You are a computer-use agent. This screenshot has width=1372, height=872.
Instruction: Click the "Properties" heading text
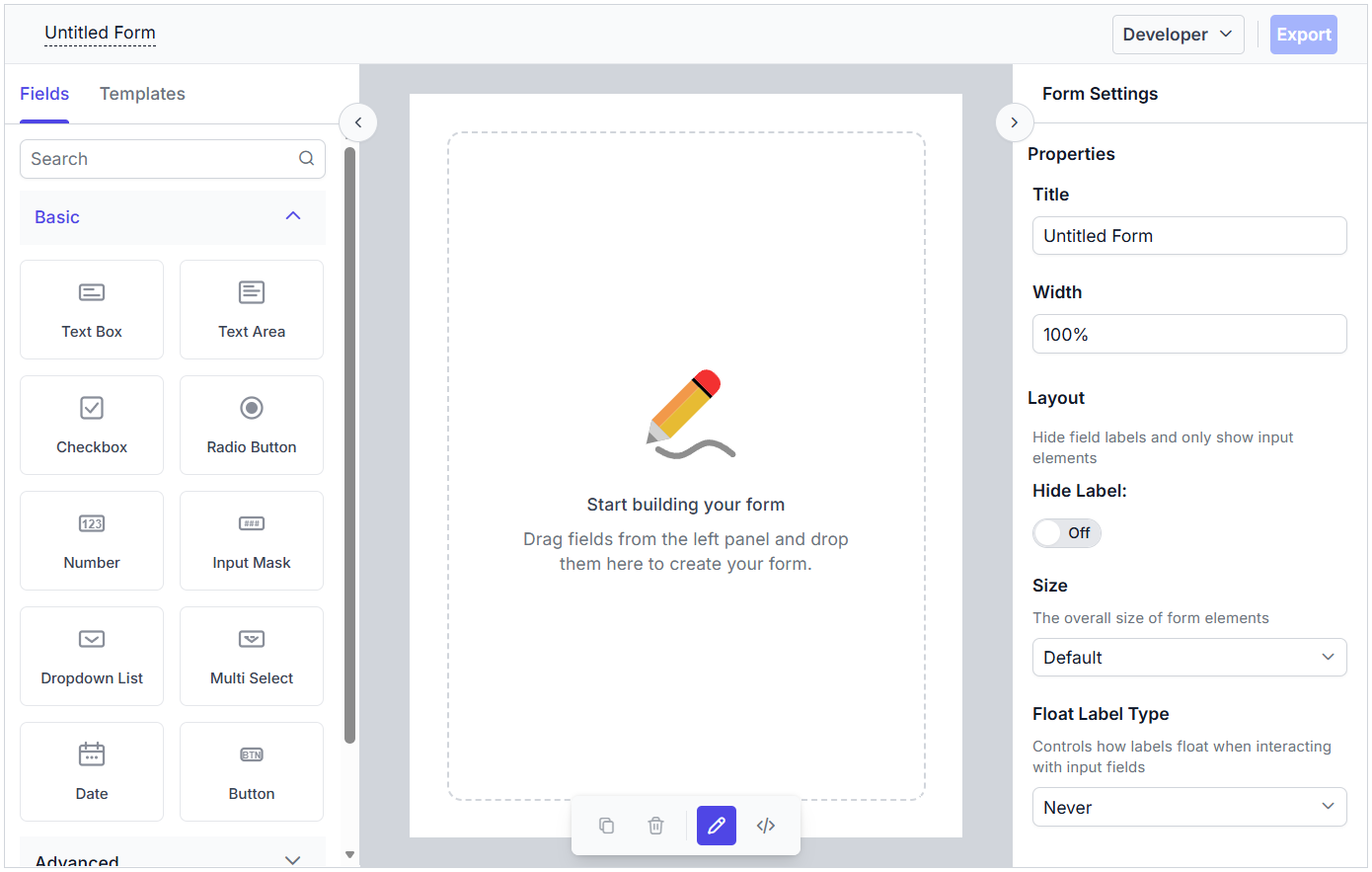pos(1071,154)
